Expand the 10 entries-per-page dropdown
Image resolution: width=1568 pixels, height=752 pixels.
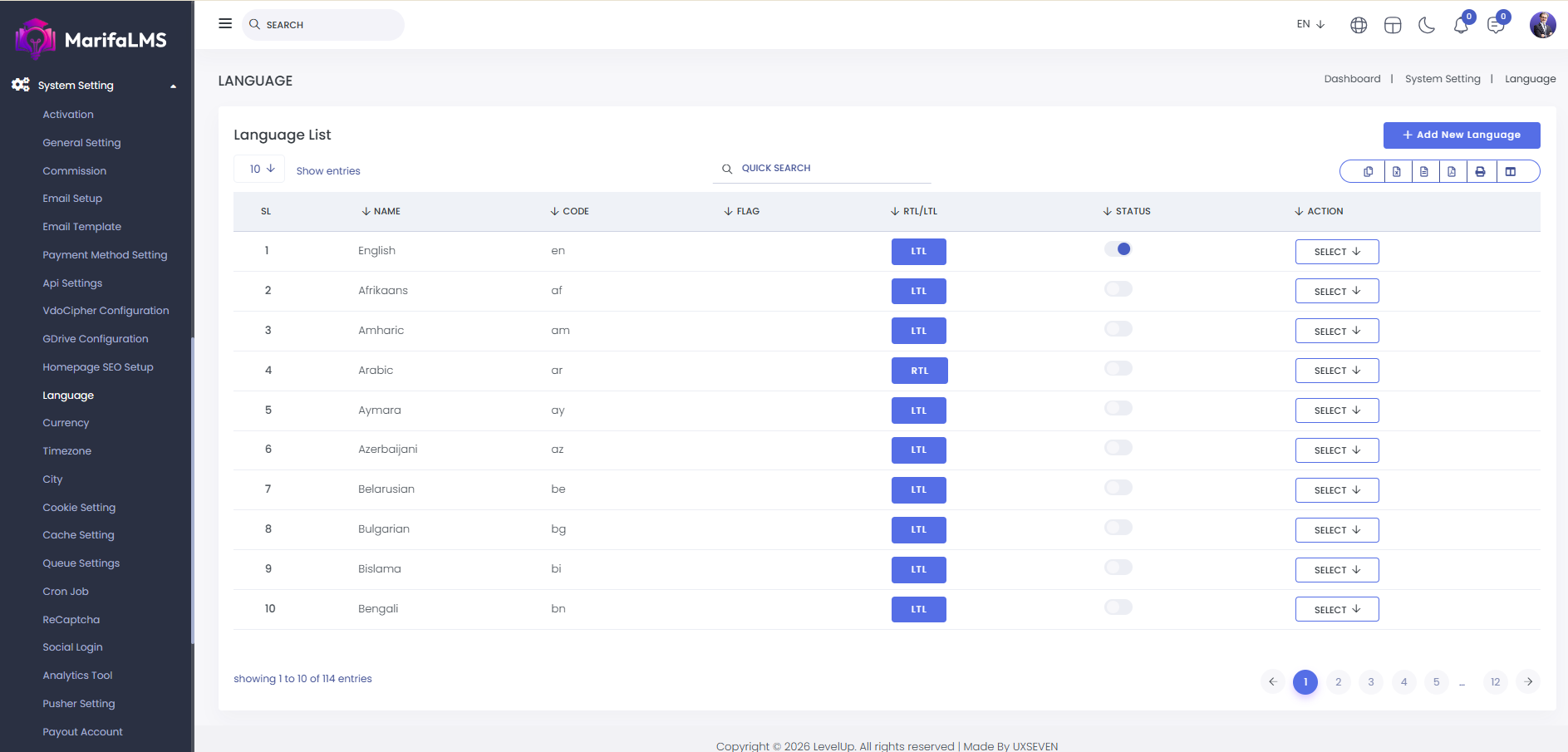(262, 169)
